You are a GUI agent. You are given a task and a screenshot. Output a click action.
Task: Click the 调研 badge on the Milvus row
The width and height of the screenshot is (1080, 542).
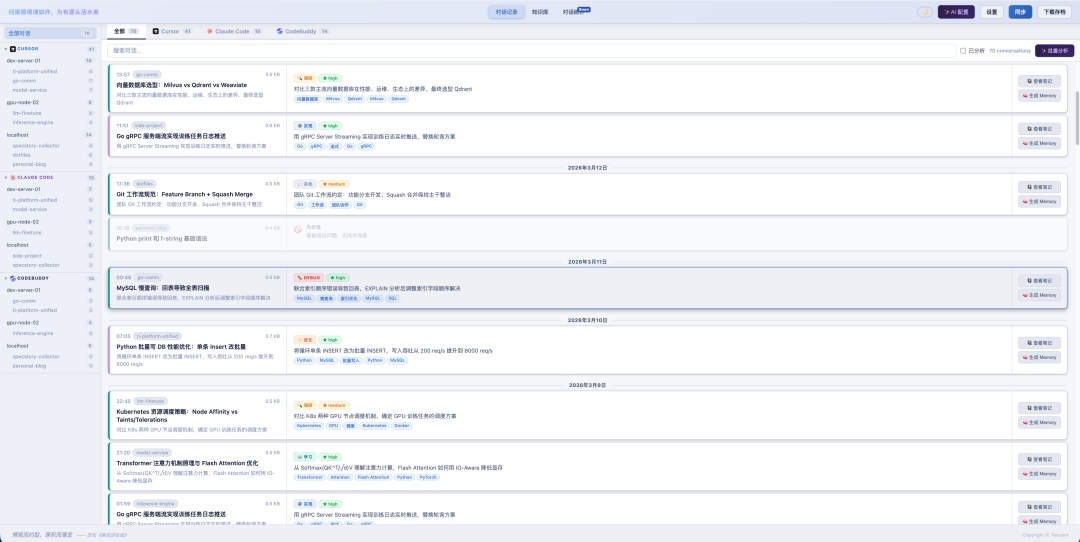(x=304, y=78)
